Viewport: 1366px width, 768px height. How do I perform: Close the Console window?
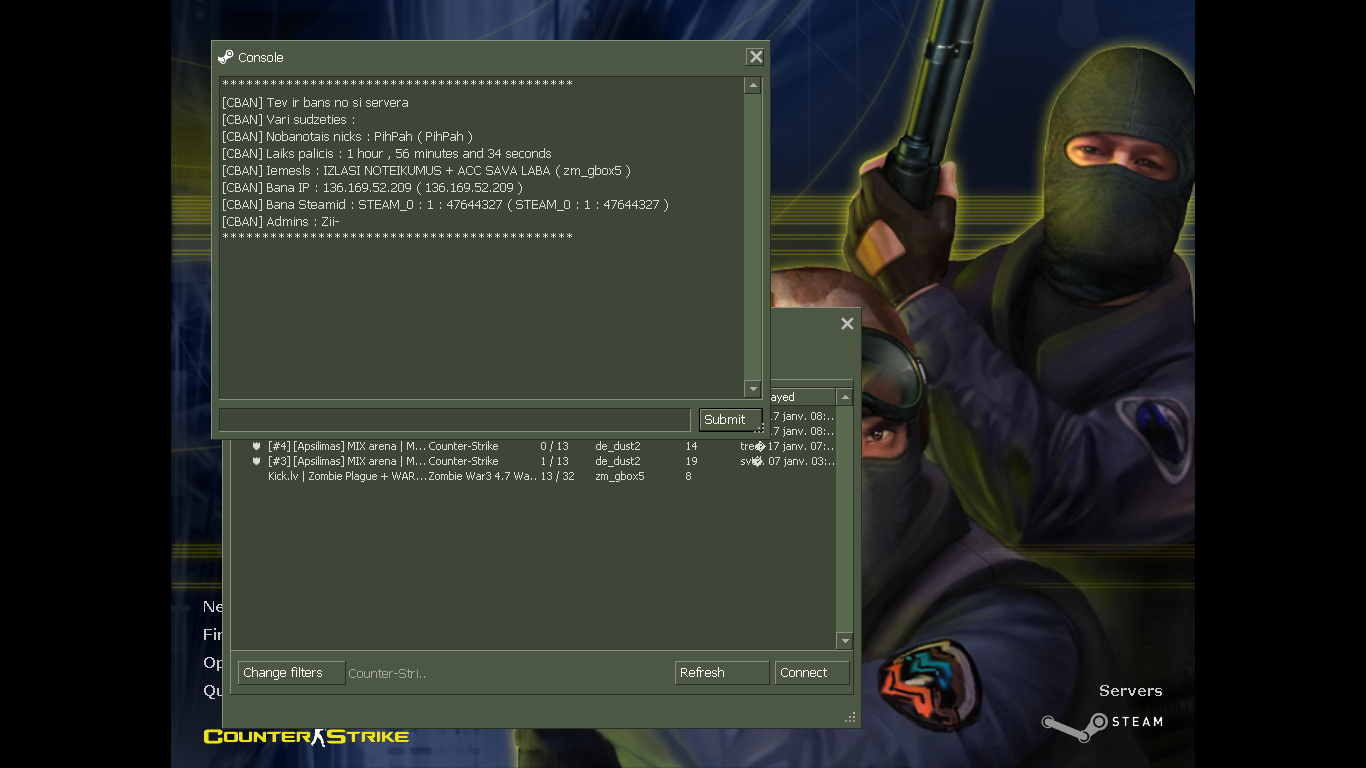[756, 57]
